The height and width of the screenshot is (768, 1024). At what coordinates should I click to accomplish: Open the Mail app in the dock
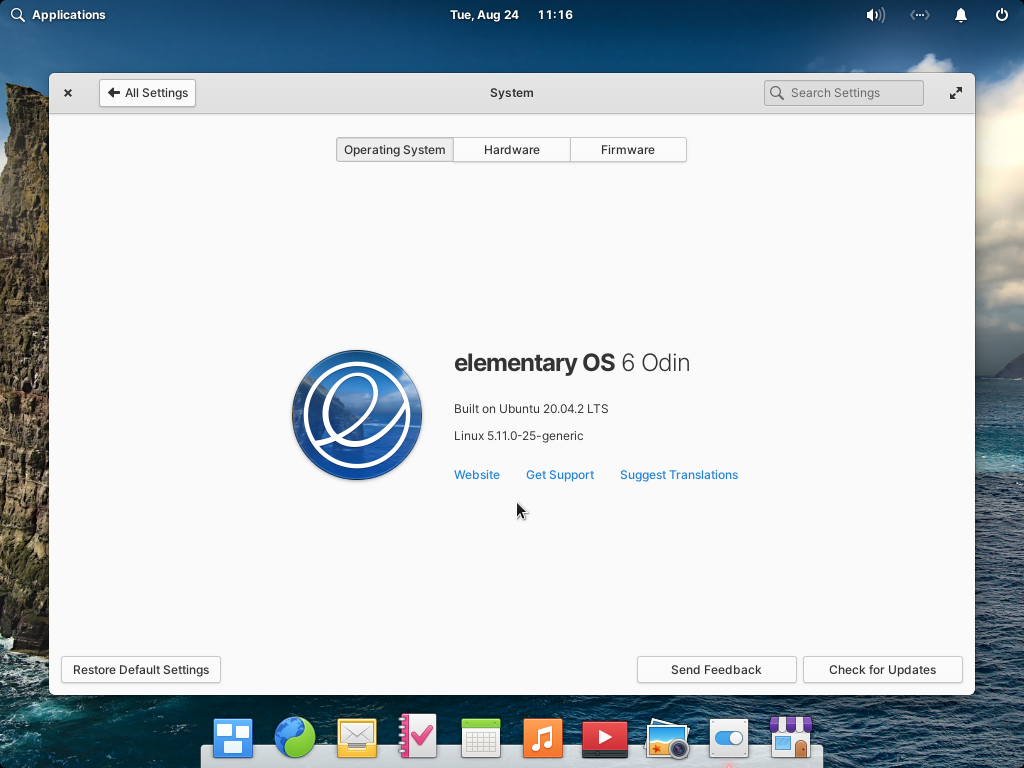(357, 738)
